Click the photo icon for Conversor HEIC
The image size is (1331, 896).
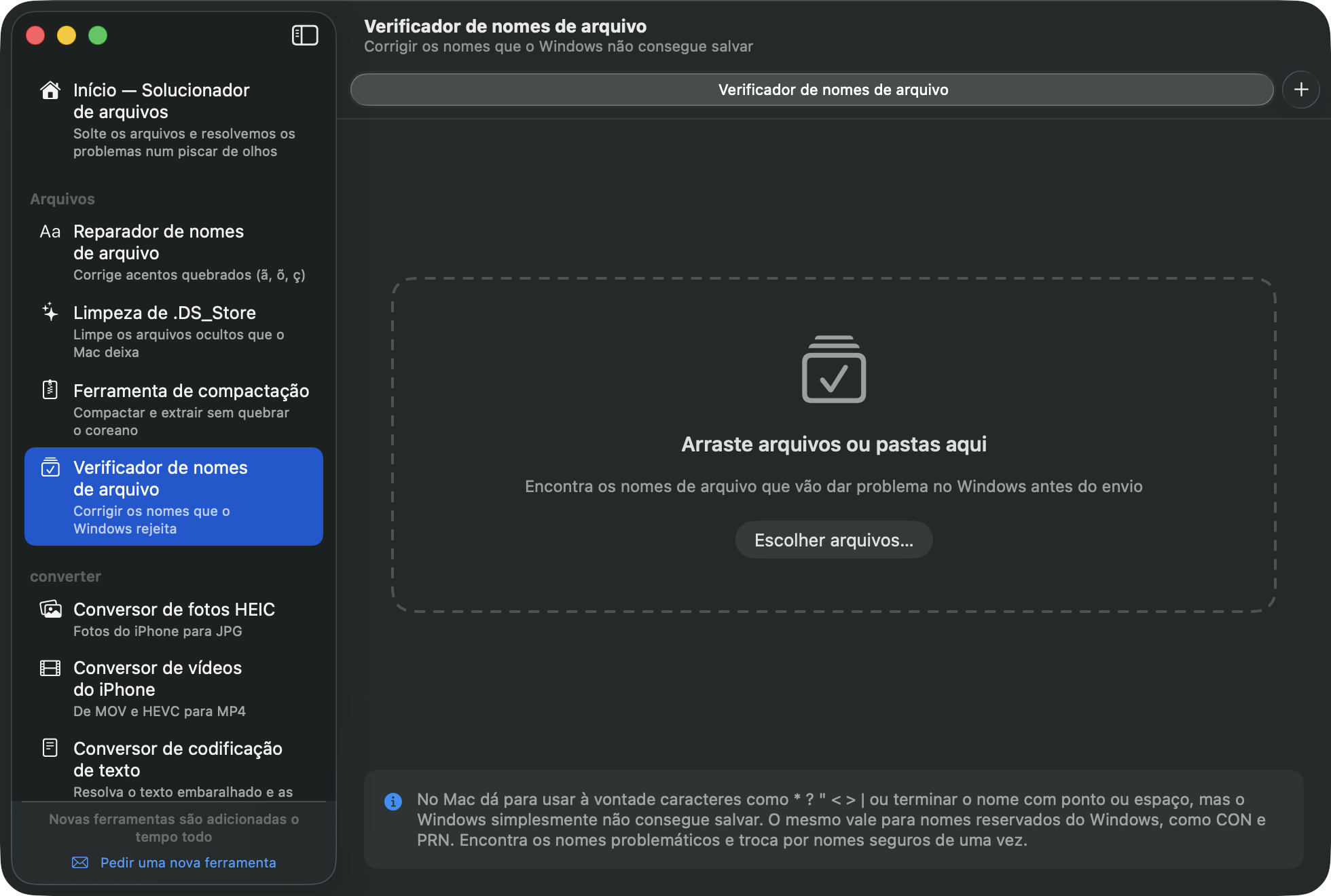[50, 609]
